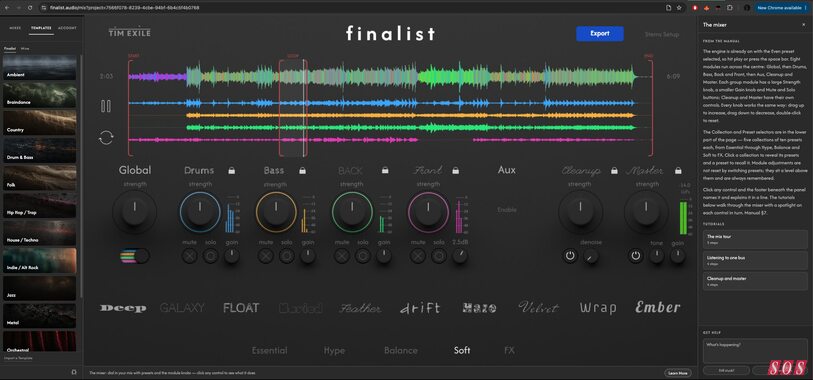Screen dimensions: 813x380
Task: Solo the Drums group
Action: pyautogui.click(x=211, y=256)
